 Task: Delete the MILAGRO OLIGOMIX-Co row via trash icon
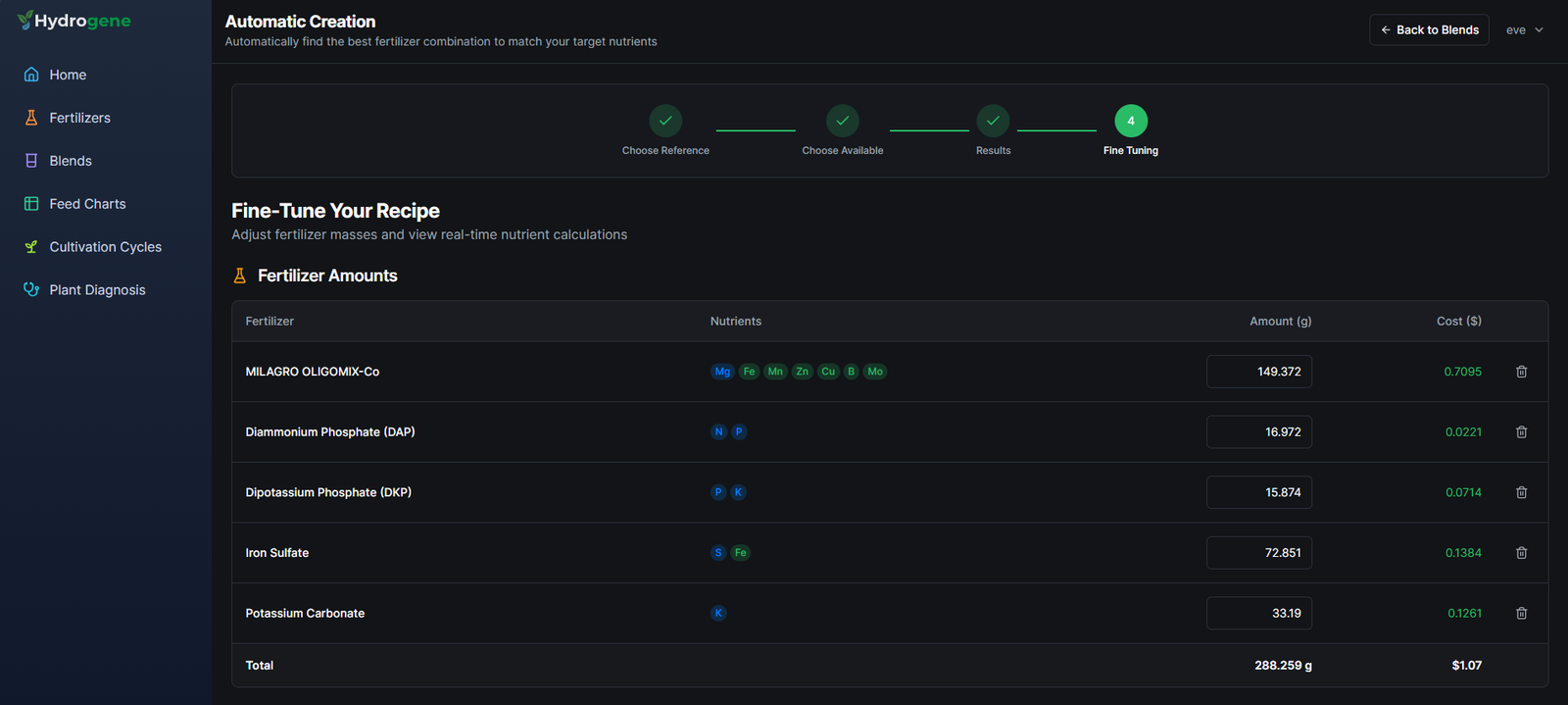(x=1521, y=372)
